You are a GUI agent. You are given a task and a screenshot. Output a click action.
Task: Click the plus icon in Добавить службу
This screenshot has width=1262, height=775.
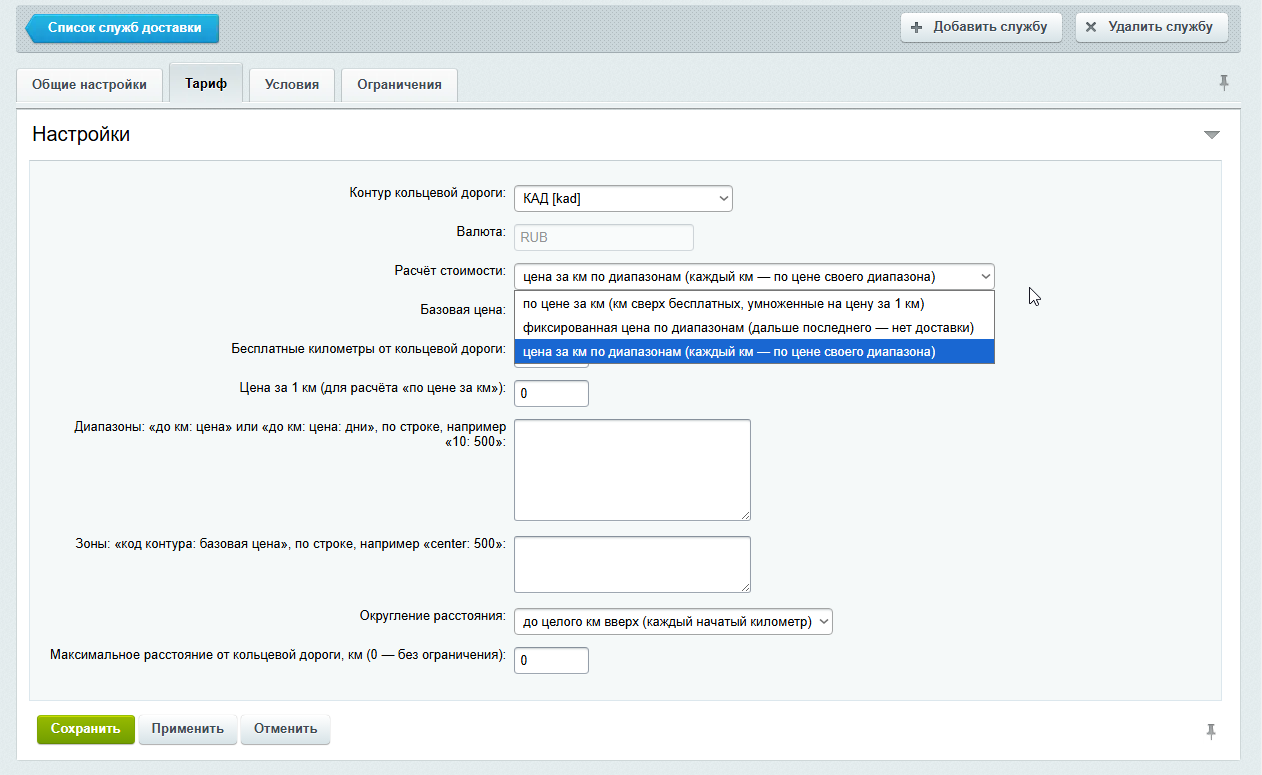pyautogui.click(x=917, y=28)
